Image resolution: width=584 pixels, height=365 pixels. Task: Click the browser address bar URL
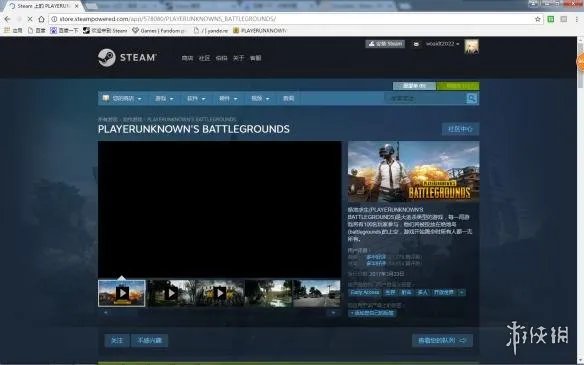[168, 19]
